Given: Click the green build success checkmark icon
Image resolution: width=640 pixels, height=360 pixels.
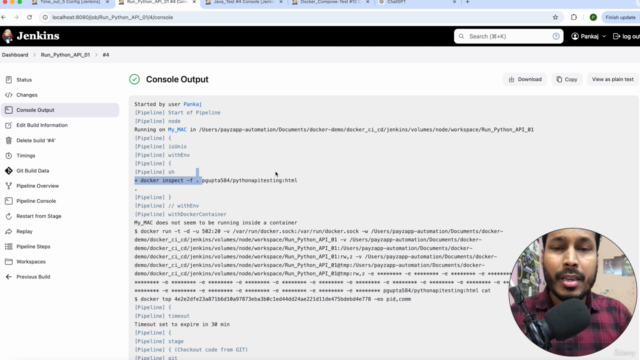Looking at the screenshot, I should coord(134,79).
